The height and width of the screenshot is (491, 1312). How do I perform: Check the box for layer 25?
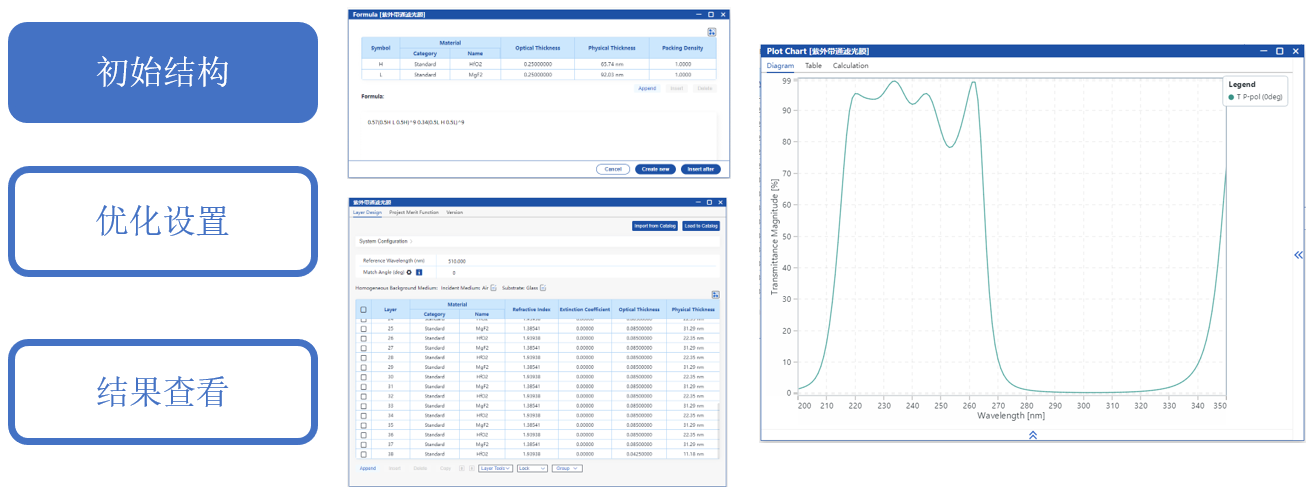click(x=363, y=328)
